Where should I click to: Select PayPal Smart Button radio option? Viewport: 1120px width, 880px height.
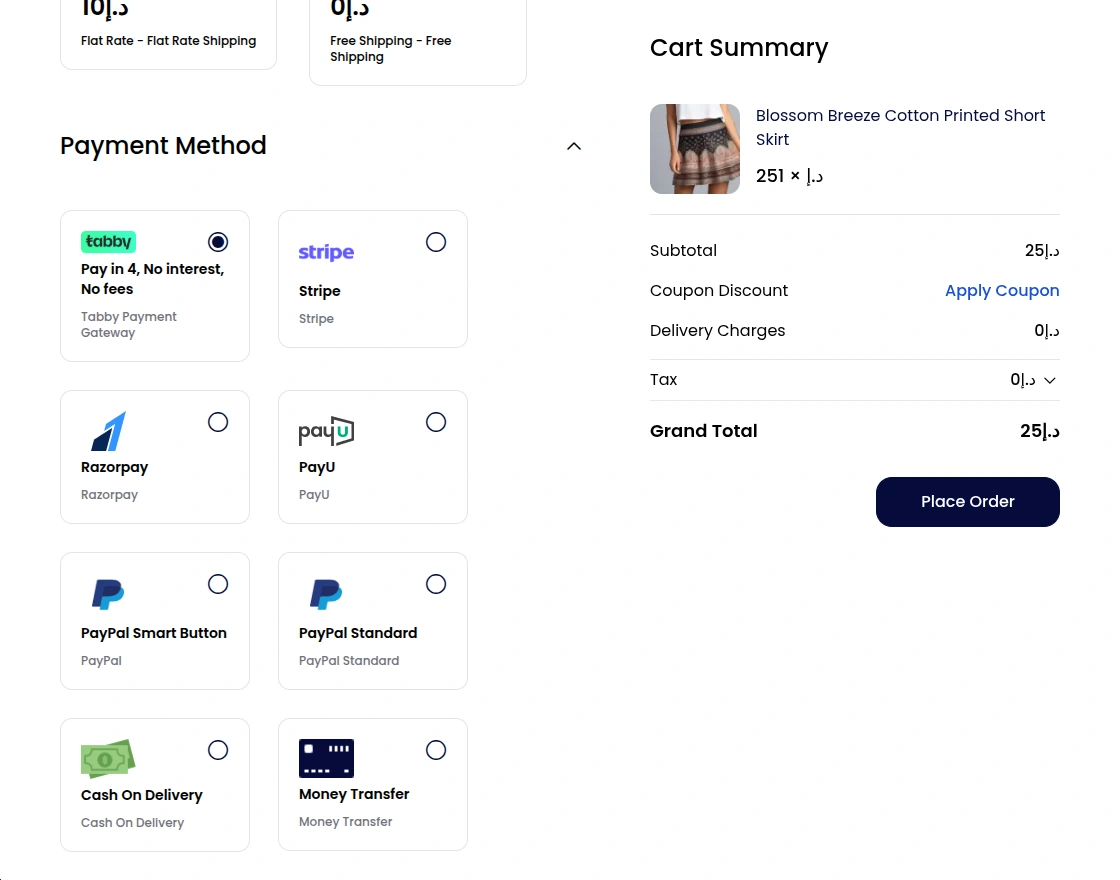218,584
